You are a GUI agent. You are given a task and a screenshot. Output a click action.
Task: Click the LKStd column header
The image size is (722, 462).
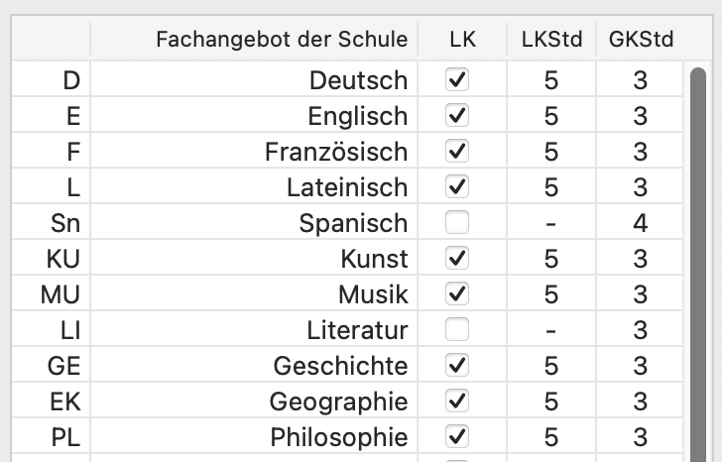(x=550, y=39)
